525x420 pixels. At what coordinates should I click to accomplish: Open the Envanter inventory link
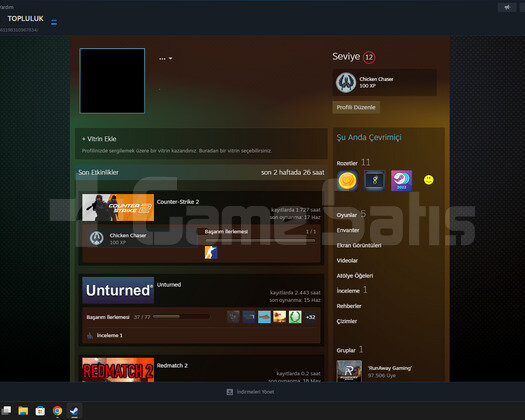point(348,230)
